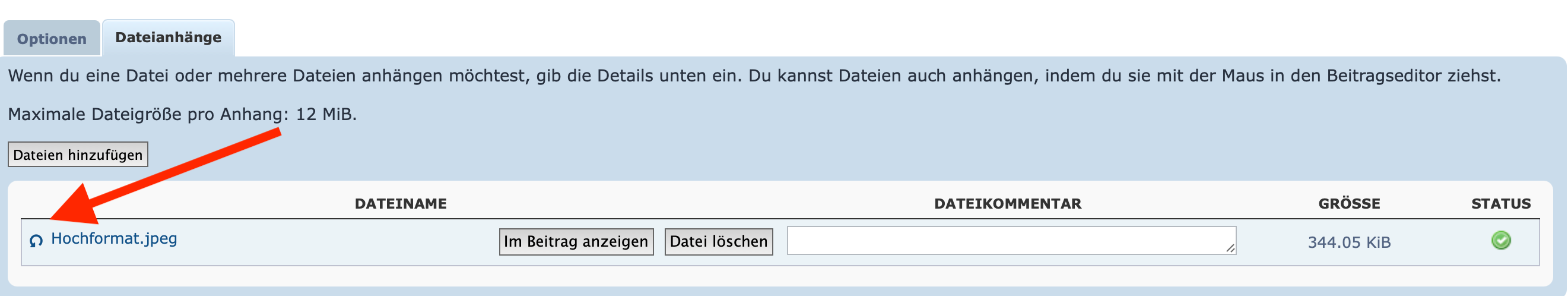Click the 344.05 KiB file size value

pos(1349,243)
